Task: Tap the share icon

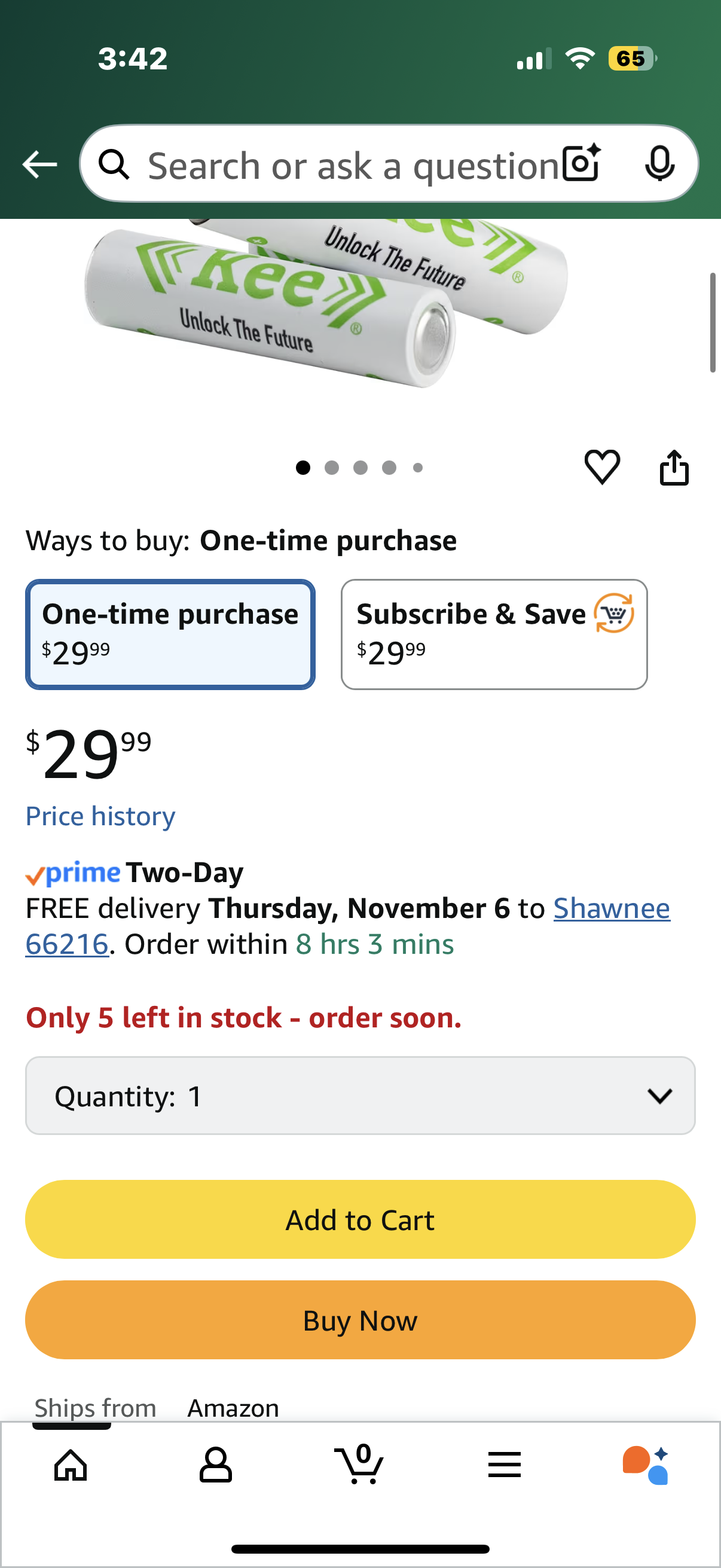Action: click(674, 468)
